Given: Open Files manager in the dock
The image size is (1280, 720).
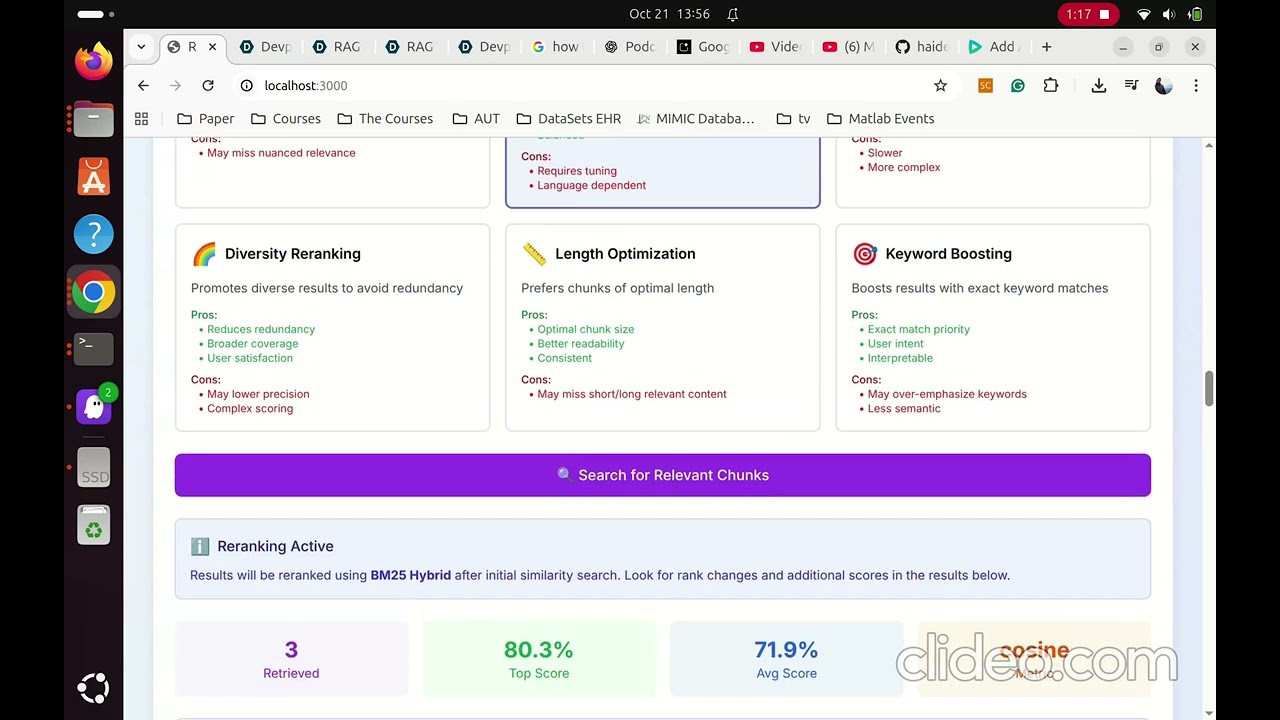Looking at the screenshot, I should point(94,119).
